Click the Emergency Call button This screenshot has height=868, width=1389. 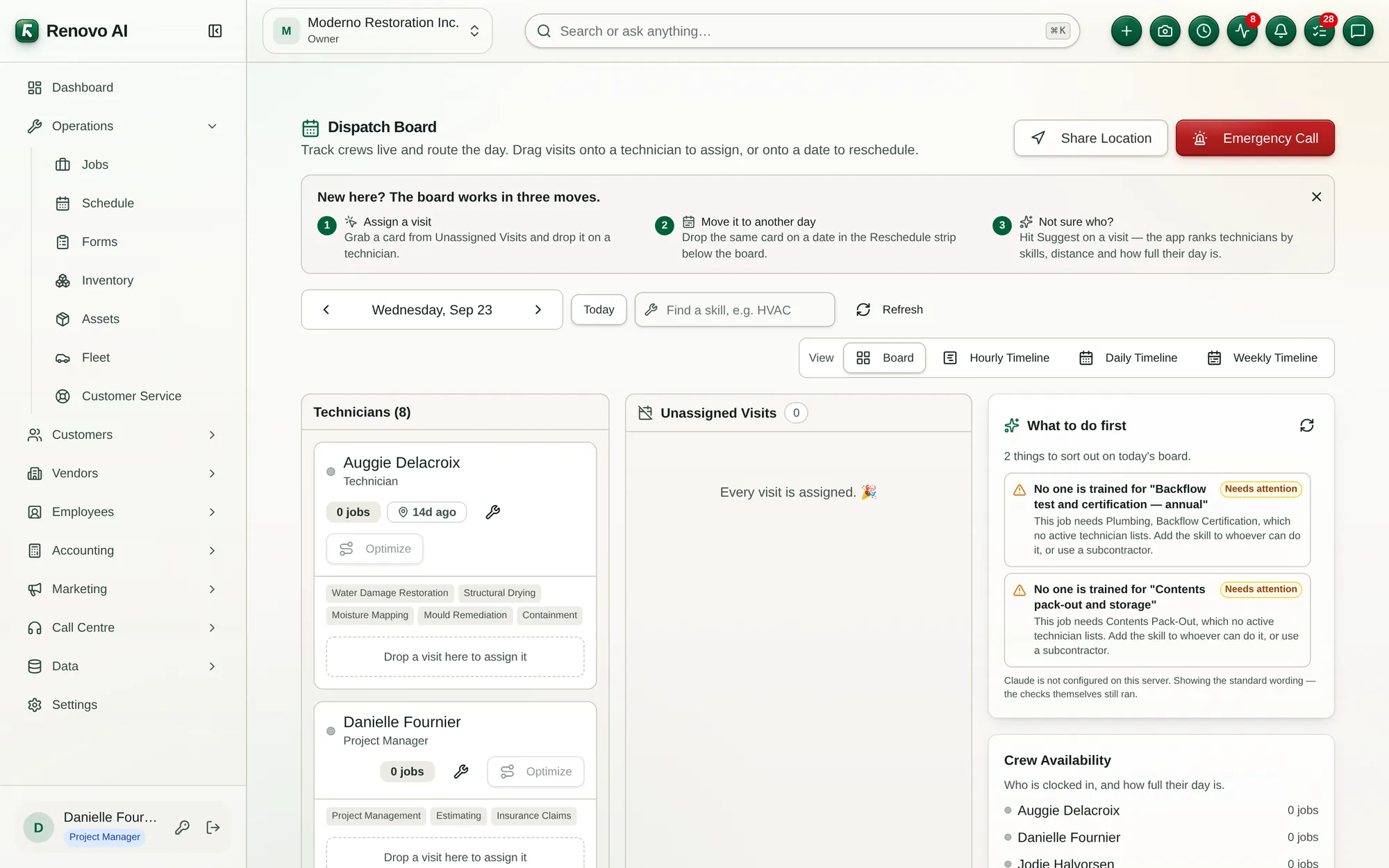tap(1255, 138)
